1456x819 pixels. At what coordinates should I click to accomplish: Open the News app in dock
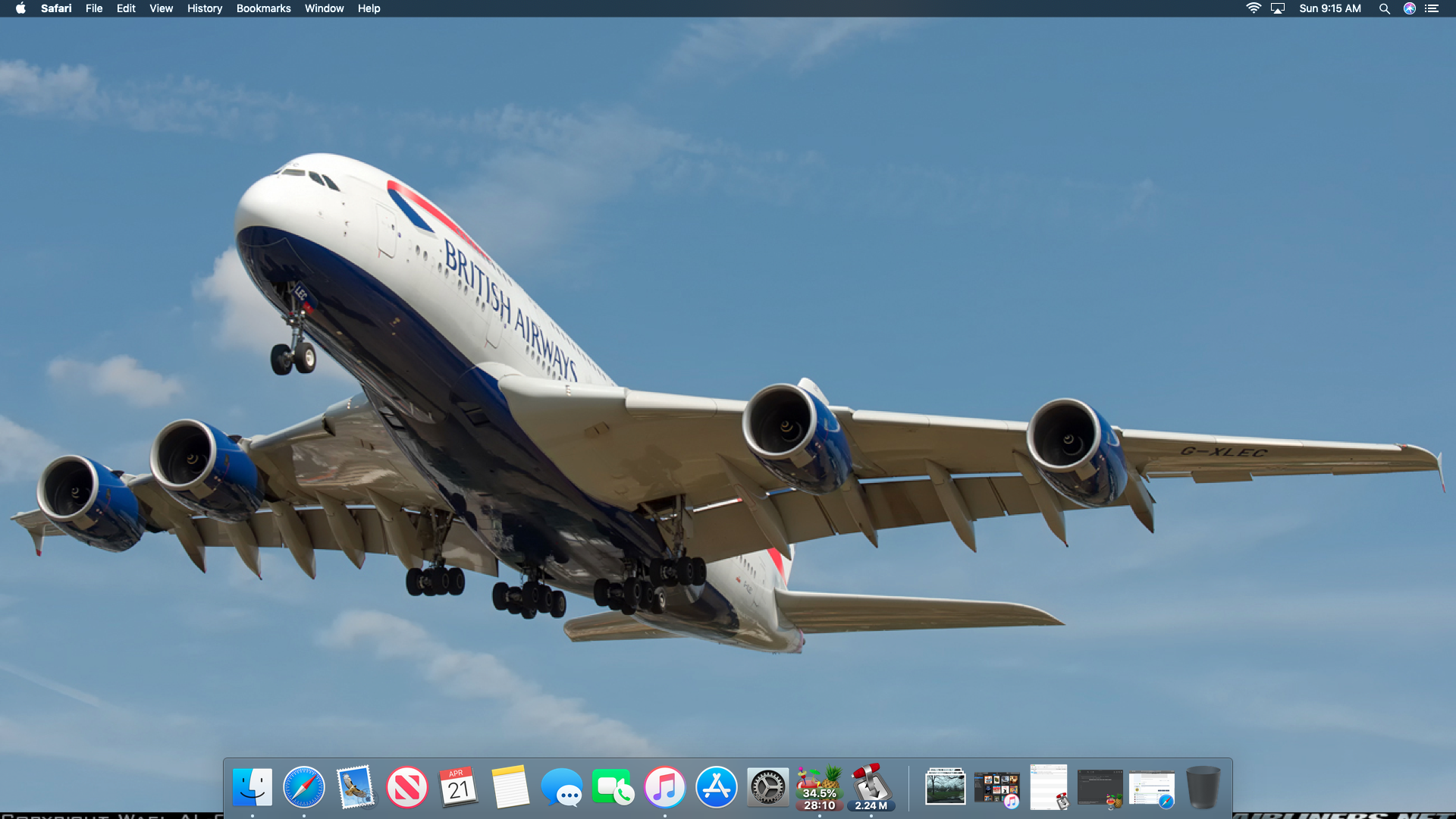click(x=407, y=787)
